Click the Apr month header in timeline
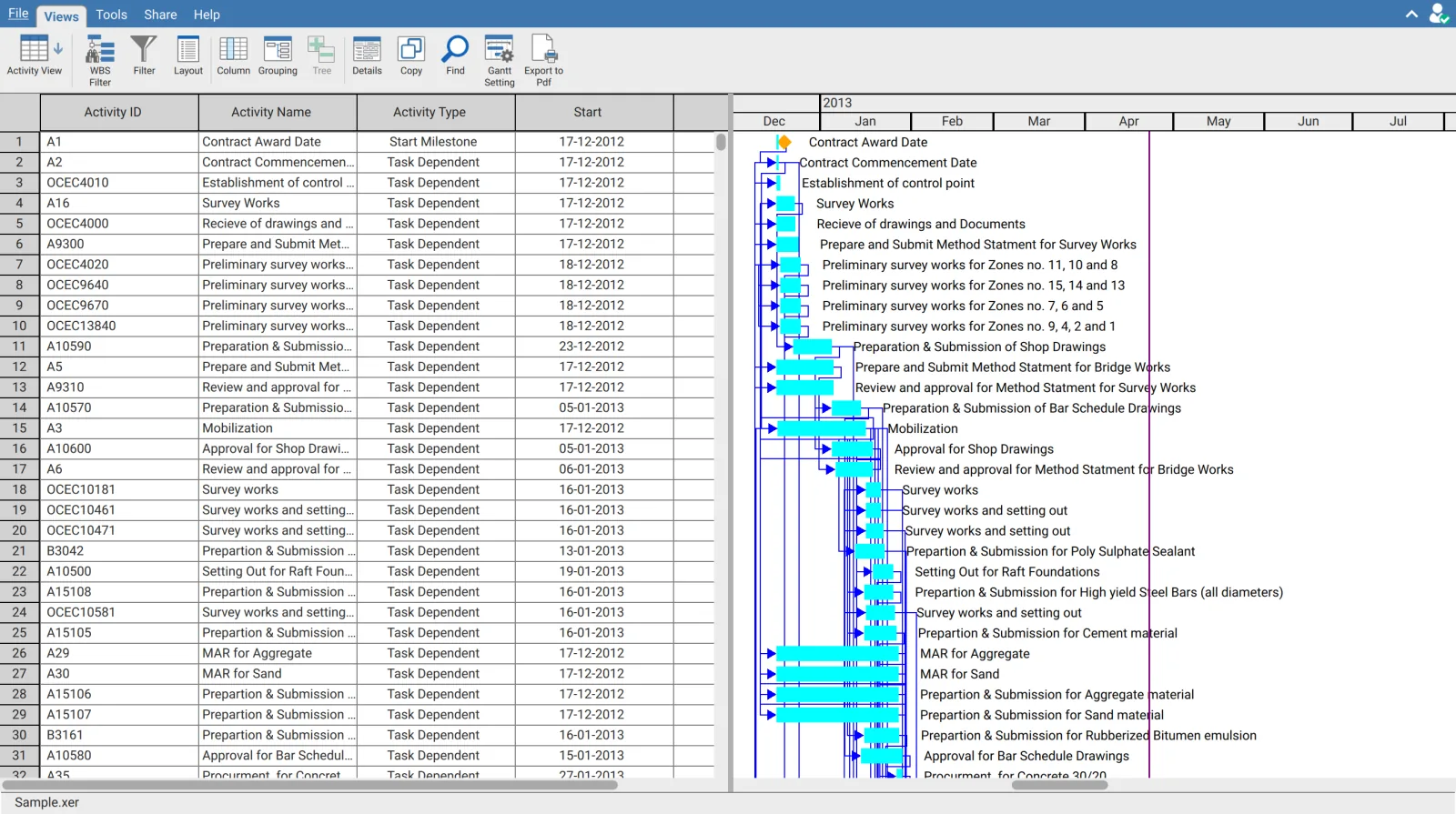1456x814 pixels. pyautogui.click(x=1128, y=122)
